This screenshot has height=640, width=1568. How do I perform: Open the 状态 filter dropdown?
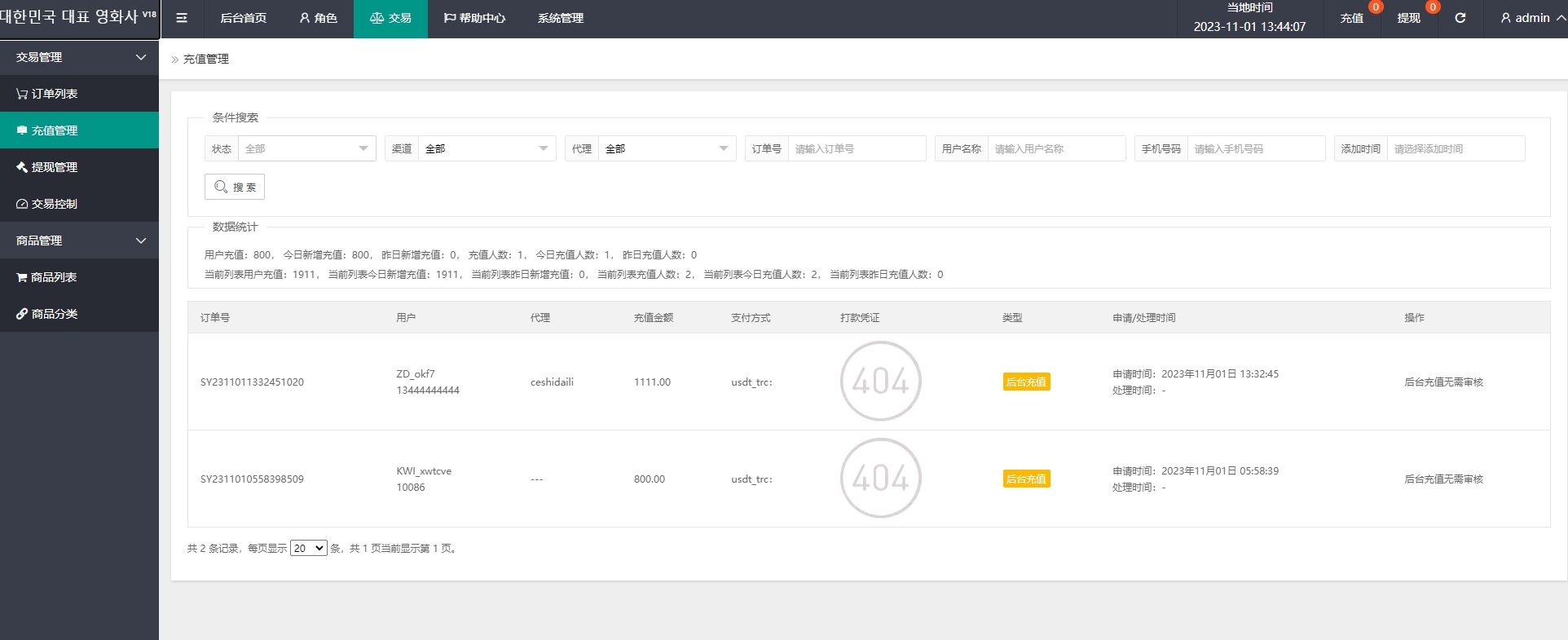click(x=306, y=148)
